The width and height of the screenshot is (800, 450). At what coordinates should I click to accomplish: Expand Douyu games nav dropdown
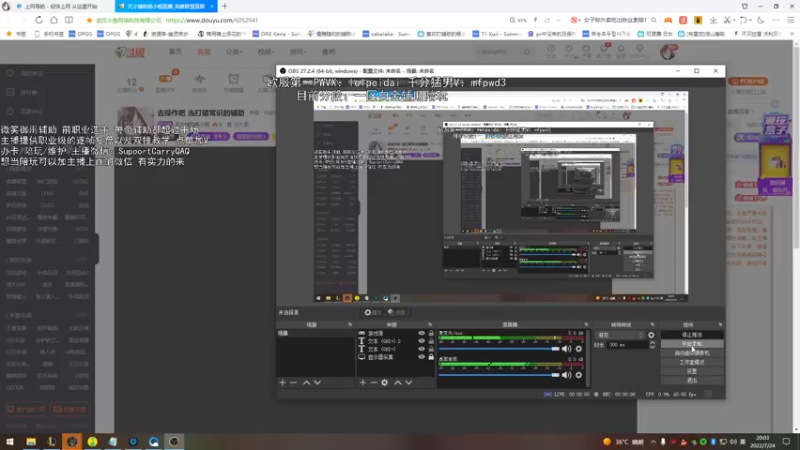(298, 52)
